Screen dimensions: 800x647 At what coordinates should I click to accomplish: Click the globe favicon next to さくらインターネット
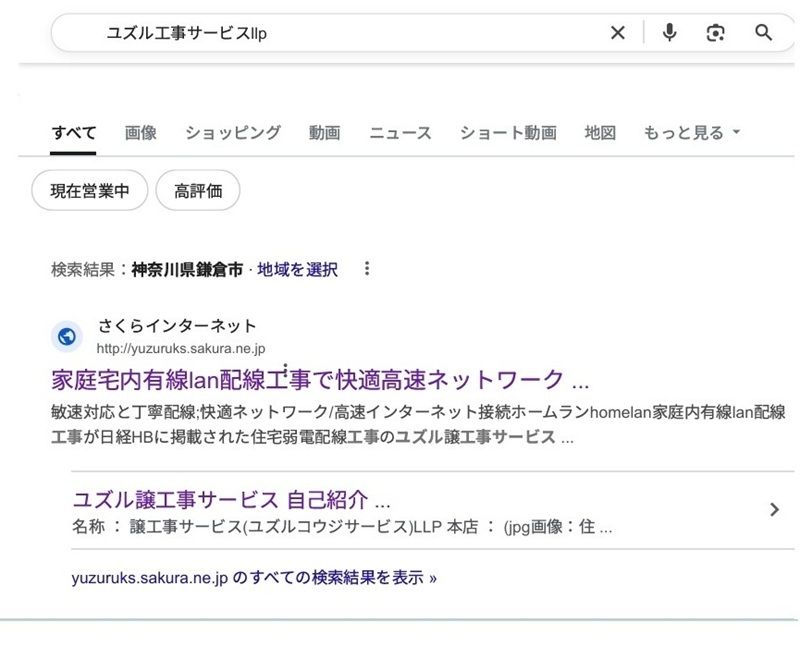pos(66,337)
